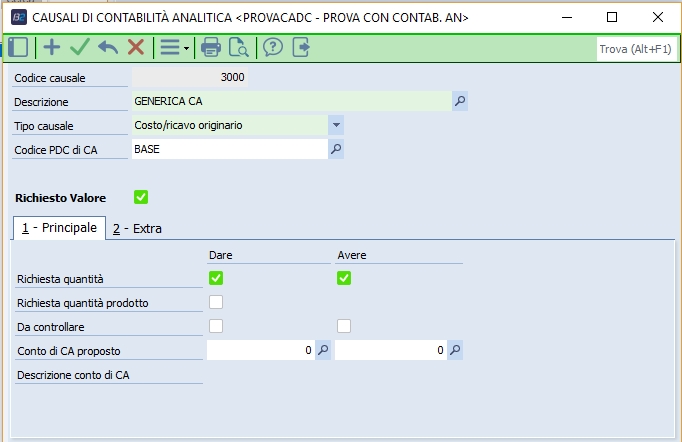Click the add new record plus icon
This screenshot has height=442, width=682.
[52, 47]
